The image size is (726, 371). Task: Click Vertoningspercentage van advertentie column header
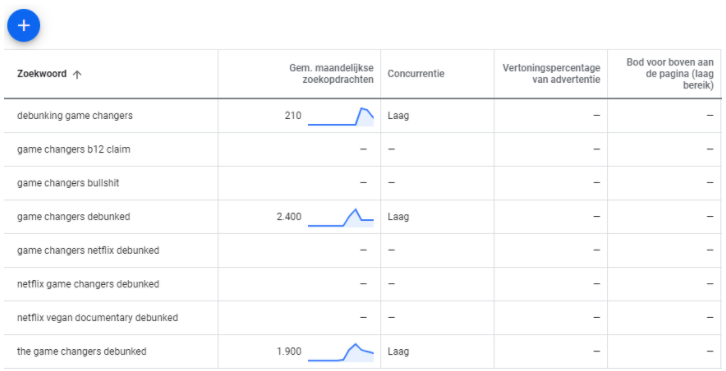(551, 74)
